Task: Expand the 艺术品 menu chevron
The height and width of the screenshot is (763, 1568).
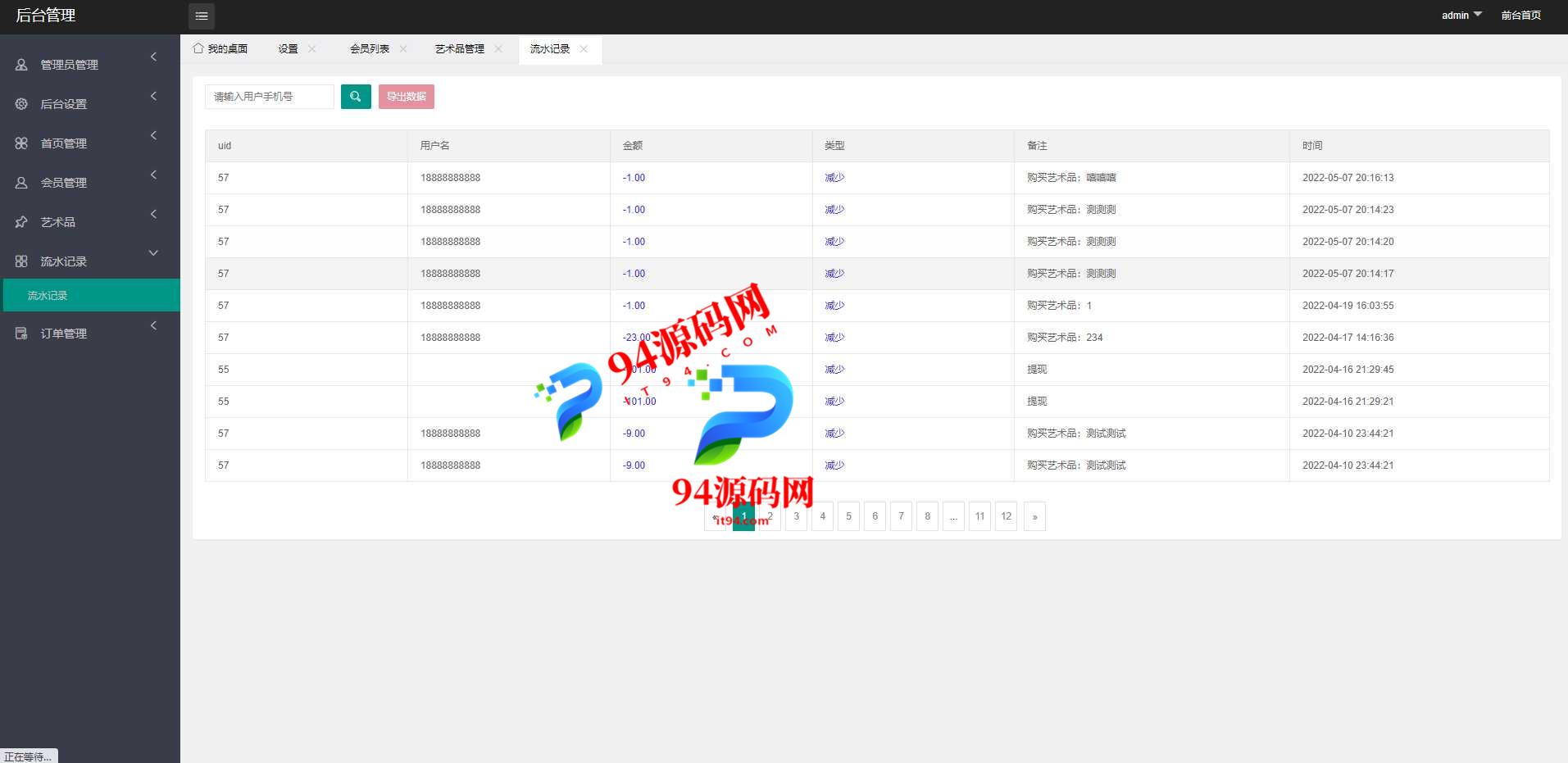Action: click(153, 214)
